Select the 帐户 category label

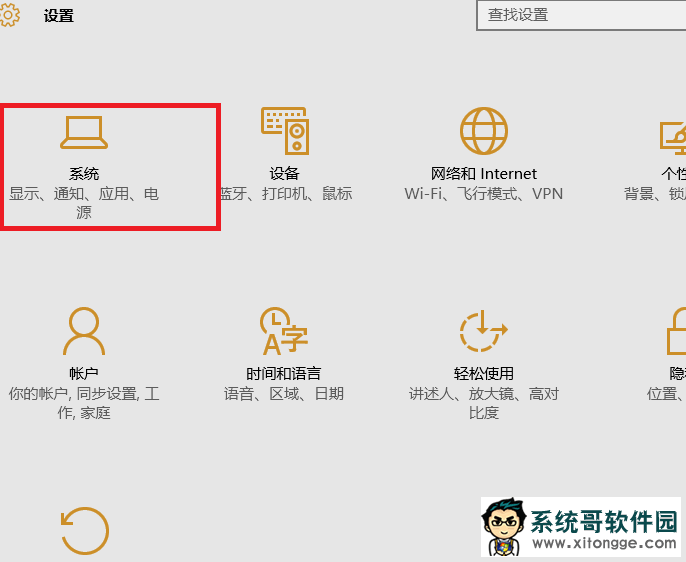(x=84, y=373)
